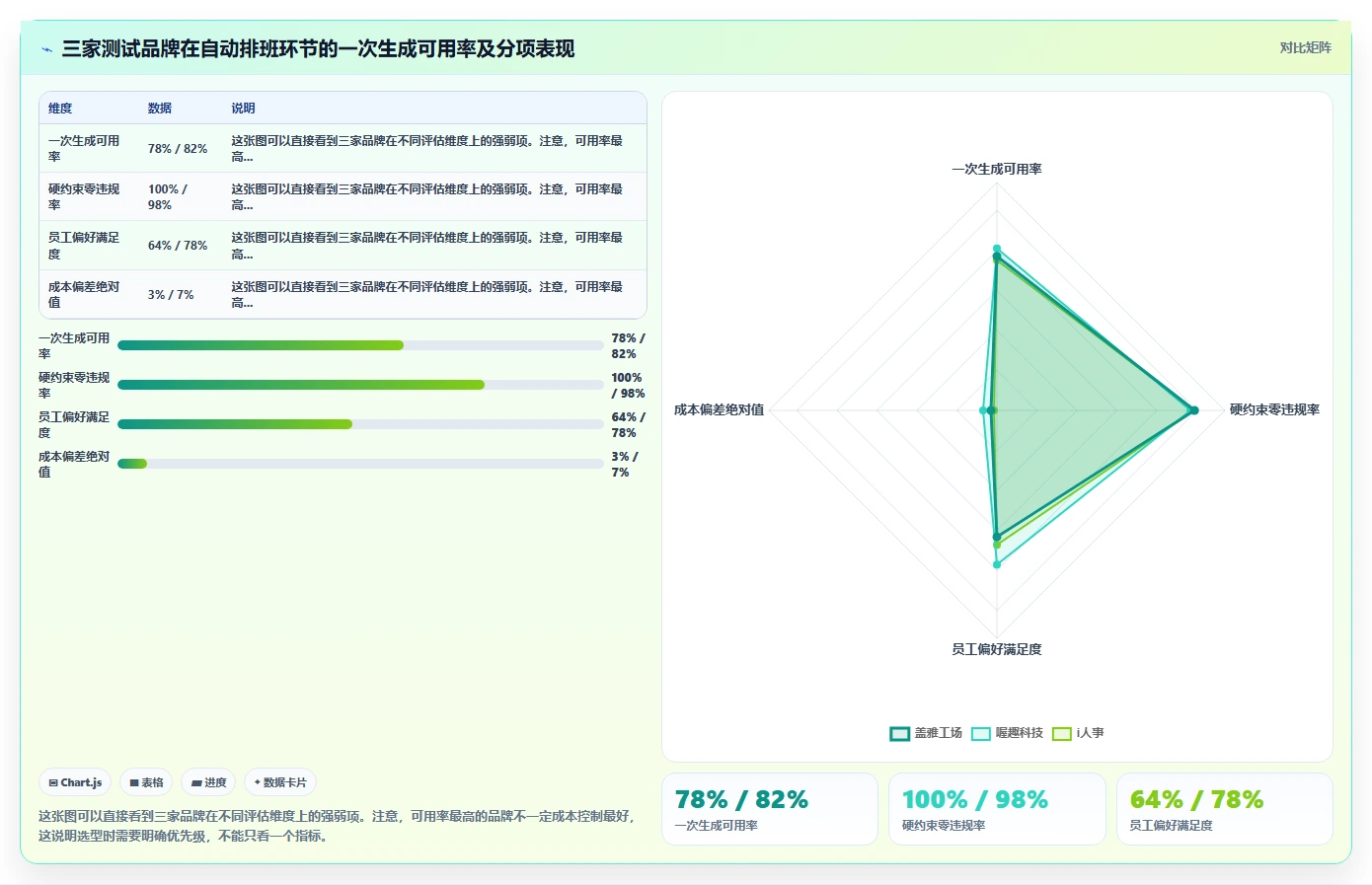Click the lowest cyan radar point on 员工偏好满足度 axis

tap(997, 564)
